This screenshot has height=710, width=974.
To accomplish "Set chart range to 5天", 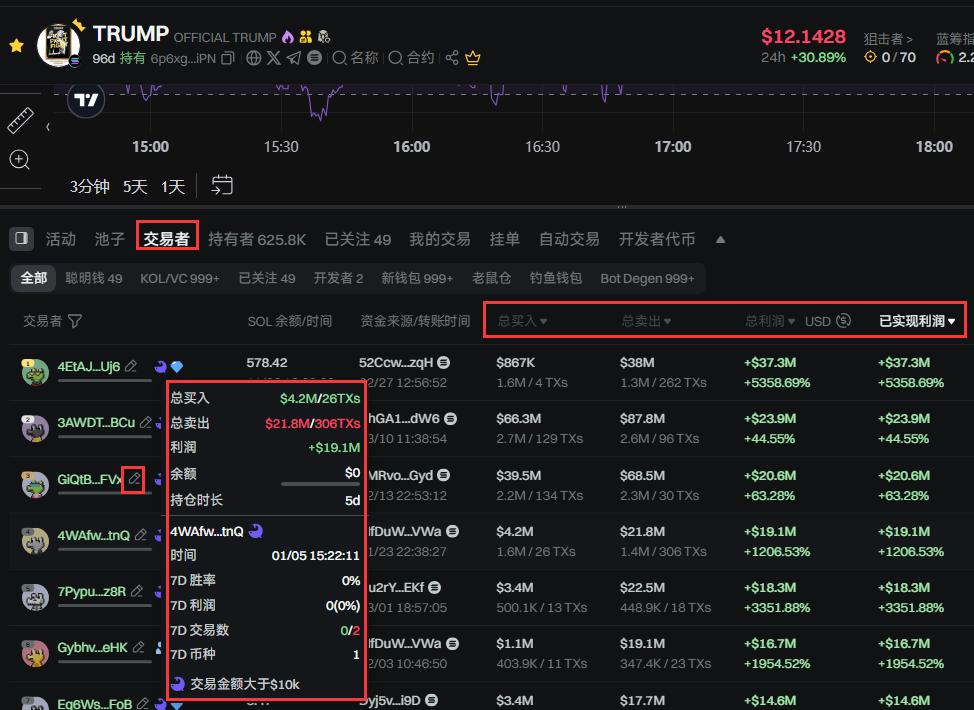I will (135, 186).
